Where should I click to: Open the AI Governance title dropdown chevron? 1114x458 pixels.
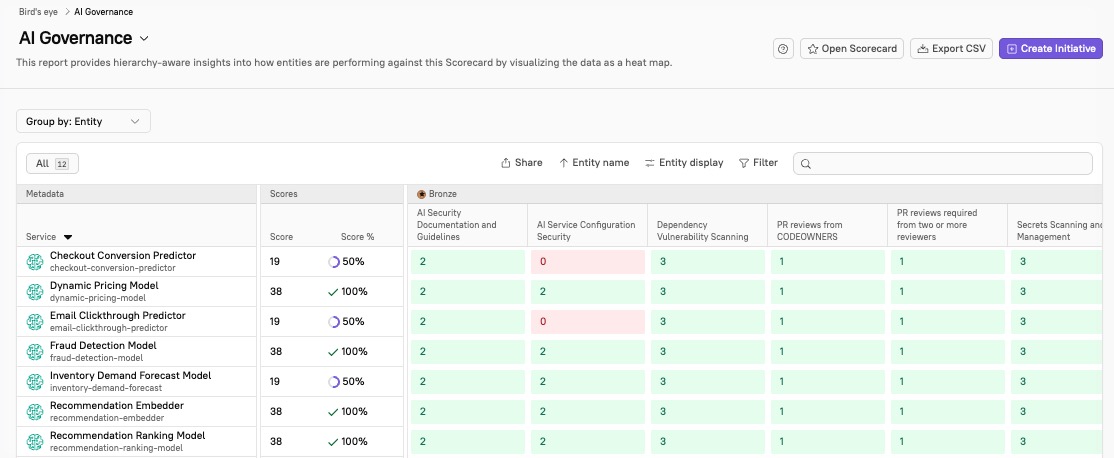pos(144,38)
